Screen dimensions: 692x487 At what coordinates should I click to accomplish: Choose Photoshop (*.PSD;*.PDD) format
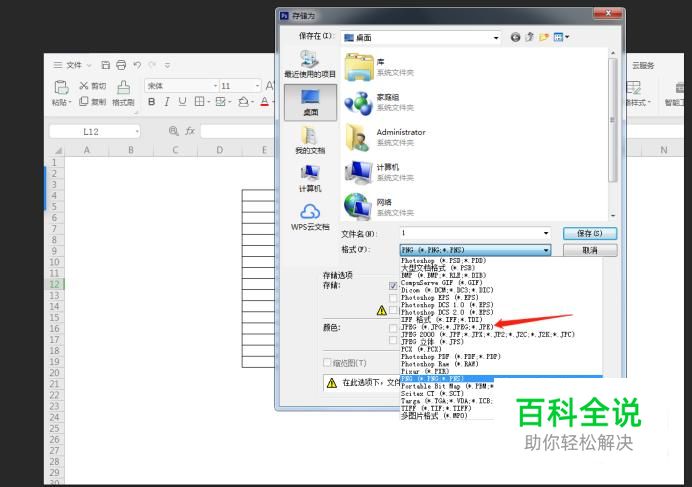tap(443, 260)
